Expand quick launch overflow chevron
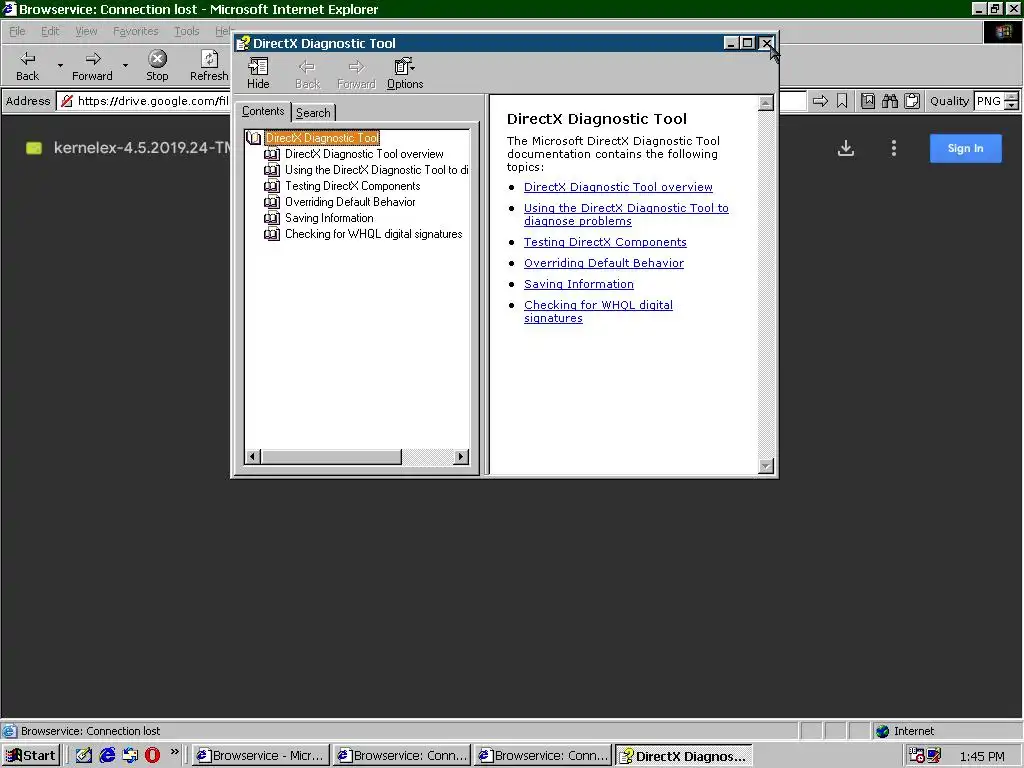 [174, 752]
